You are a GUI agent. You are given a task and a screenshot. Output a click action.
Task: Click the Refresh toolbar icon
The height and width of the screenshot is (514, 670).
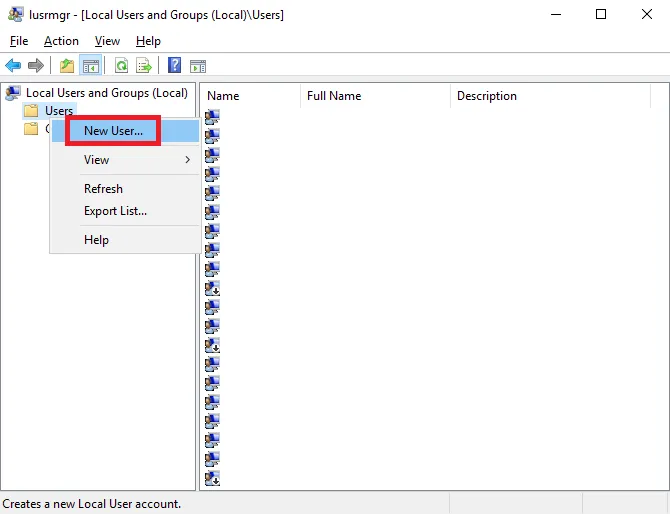[121, 66]
